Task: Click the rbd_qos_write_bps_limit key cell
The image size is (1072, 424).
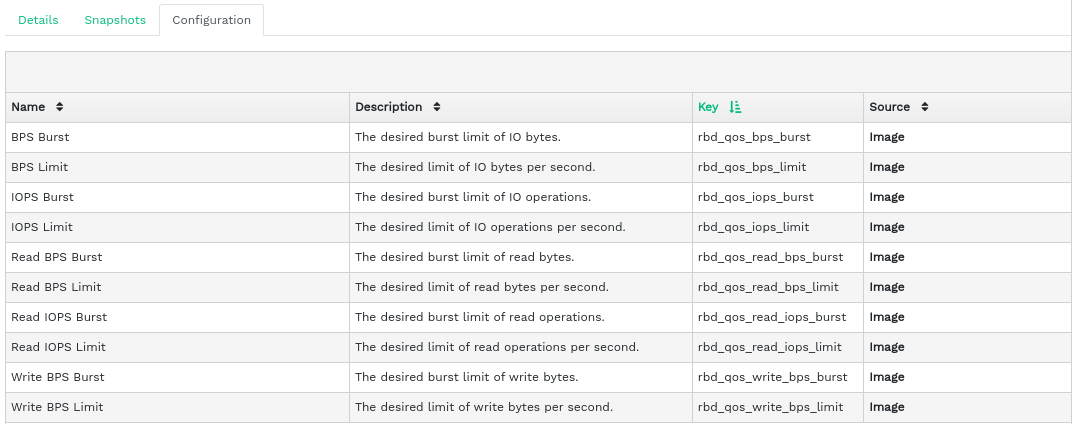Action: tap(770, 407)
